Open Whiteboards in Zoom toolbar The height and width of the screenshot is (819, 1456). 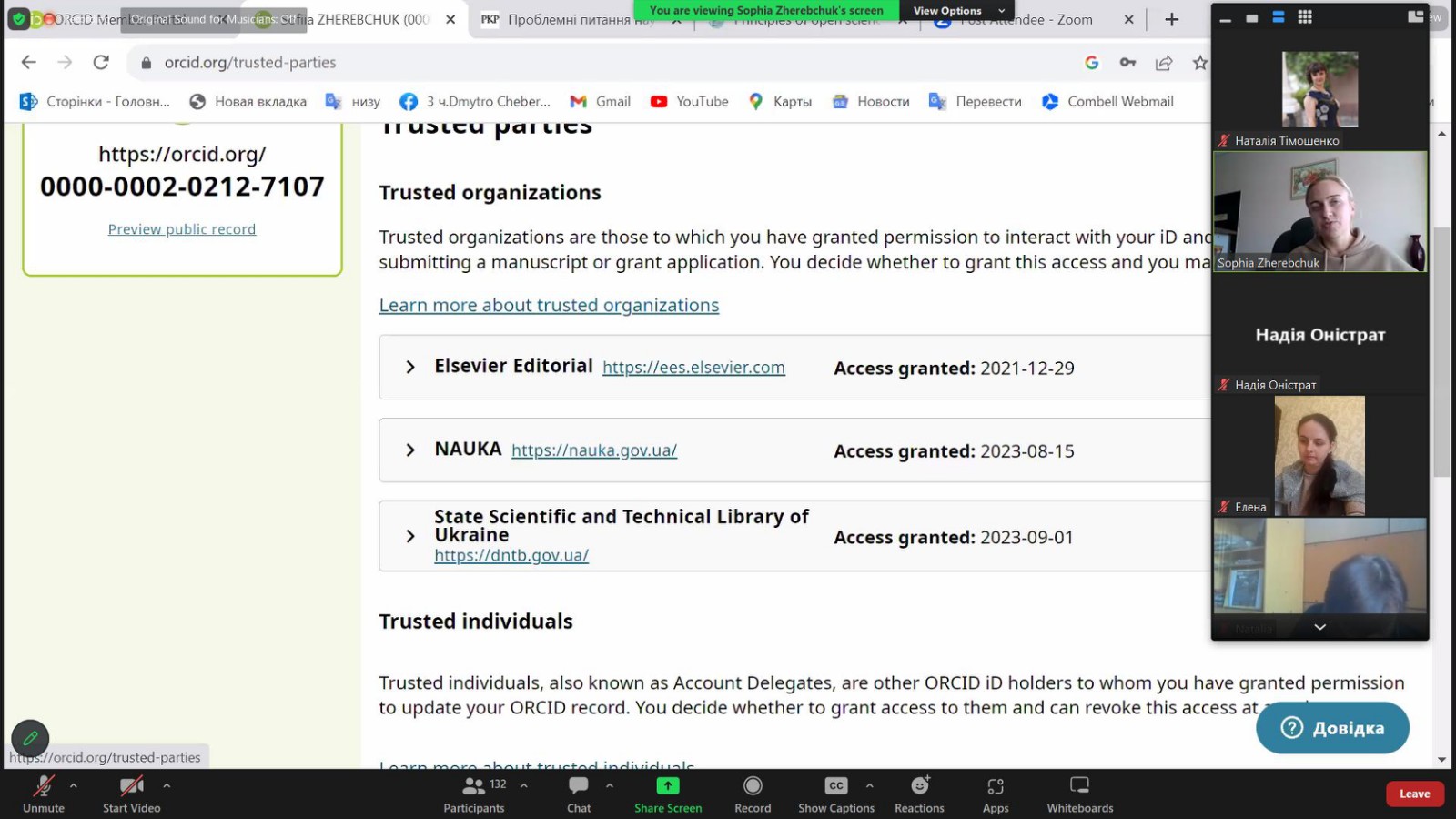tap(1079, 794)
